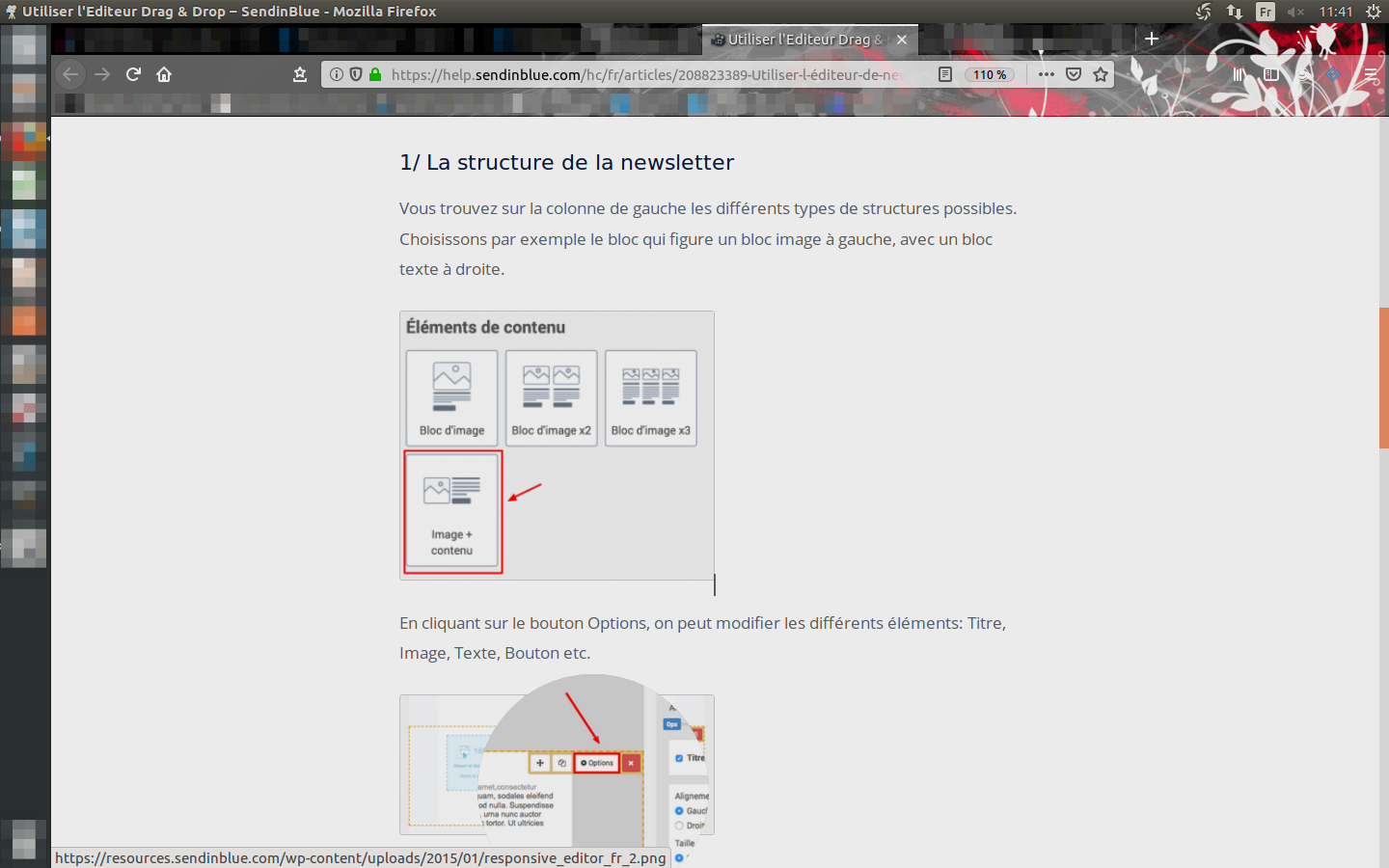This screenshot has width=1389, height=868.
Task: Click the 11:41 clock in the panel
Action: point(1336,12)
